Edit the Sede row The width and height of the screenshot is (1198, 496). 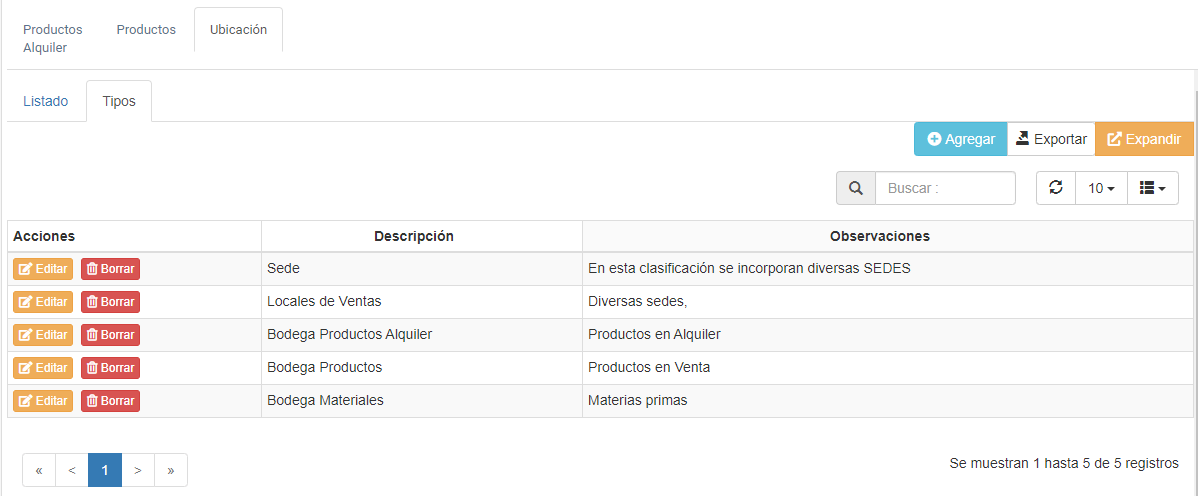pyautogui.click(x=43, y=269)
